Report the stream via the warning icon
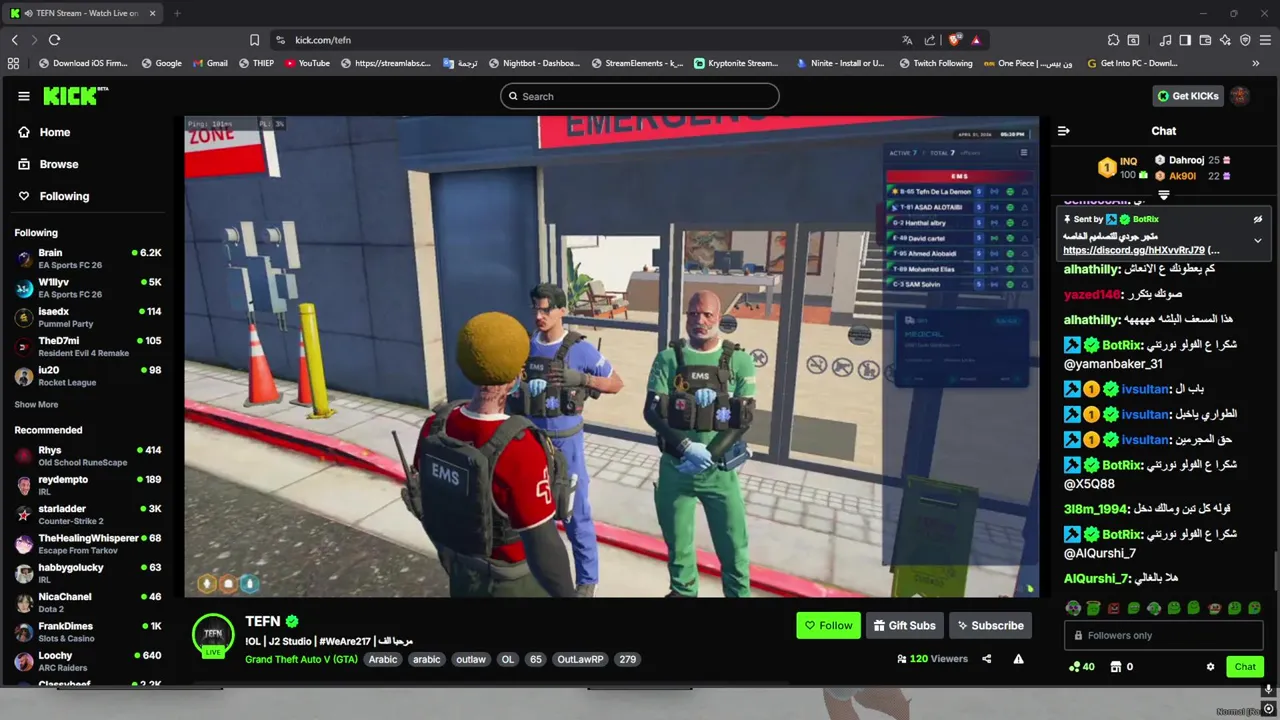 tap(1018, 659)
